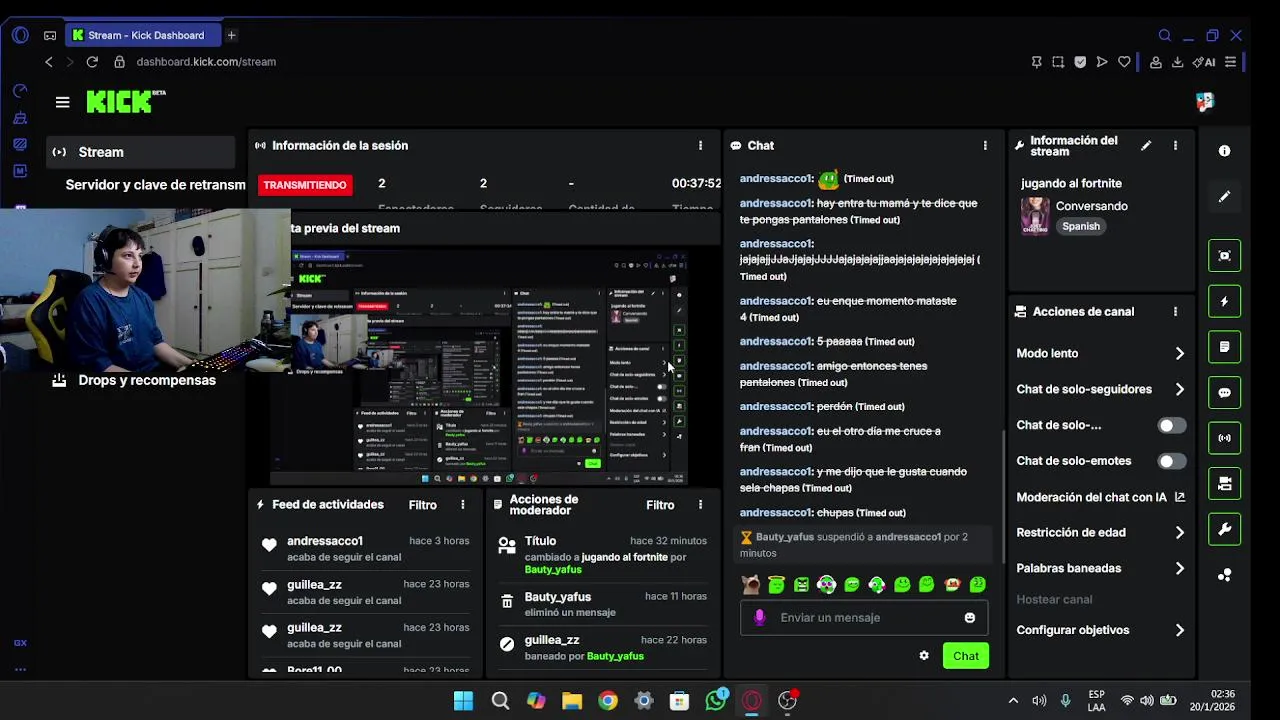Click the Kick logo
This screenshot has width=1280, height=720.
click(x=125, y=101)
